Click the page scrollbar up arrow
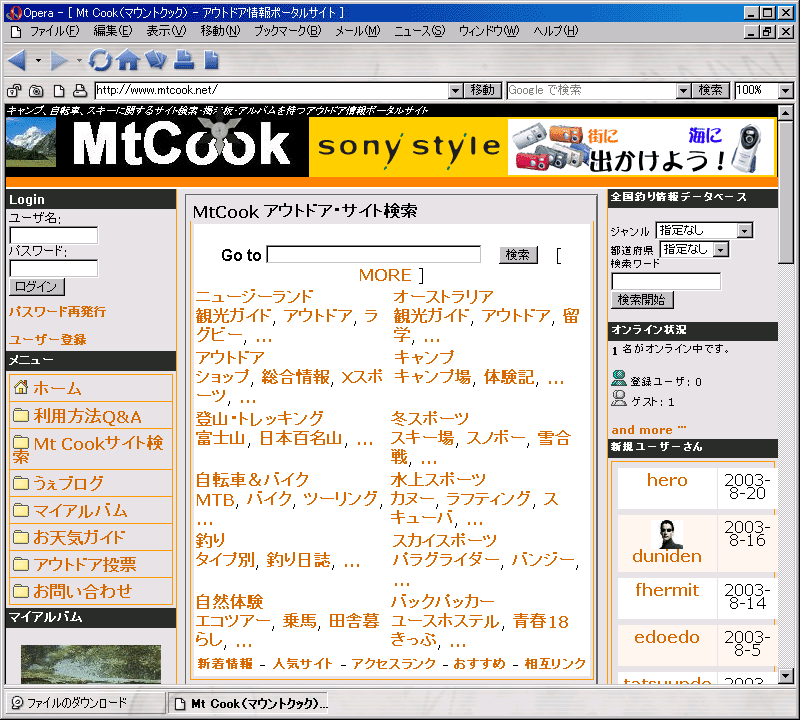Image resolution: width=800 pixels, height=720 pixels. point(785,113)
